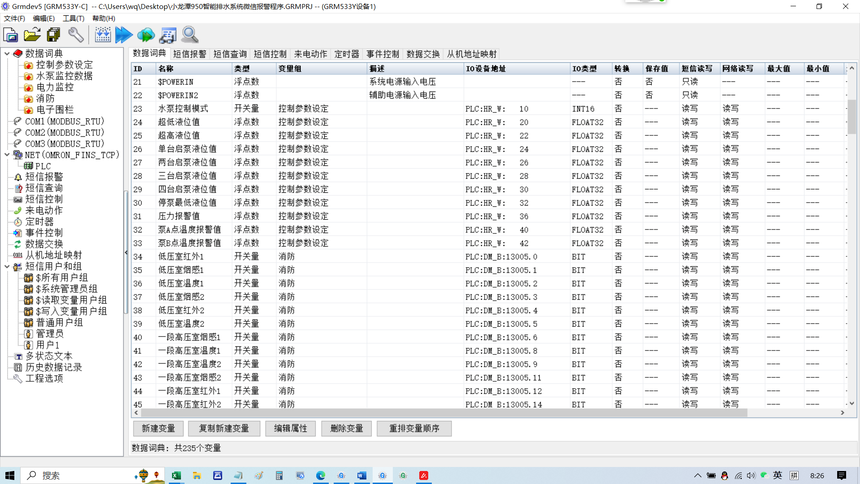
Task: Click the new project icon in toolbar
Action: (x=11, y=35)
